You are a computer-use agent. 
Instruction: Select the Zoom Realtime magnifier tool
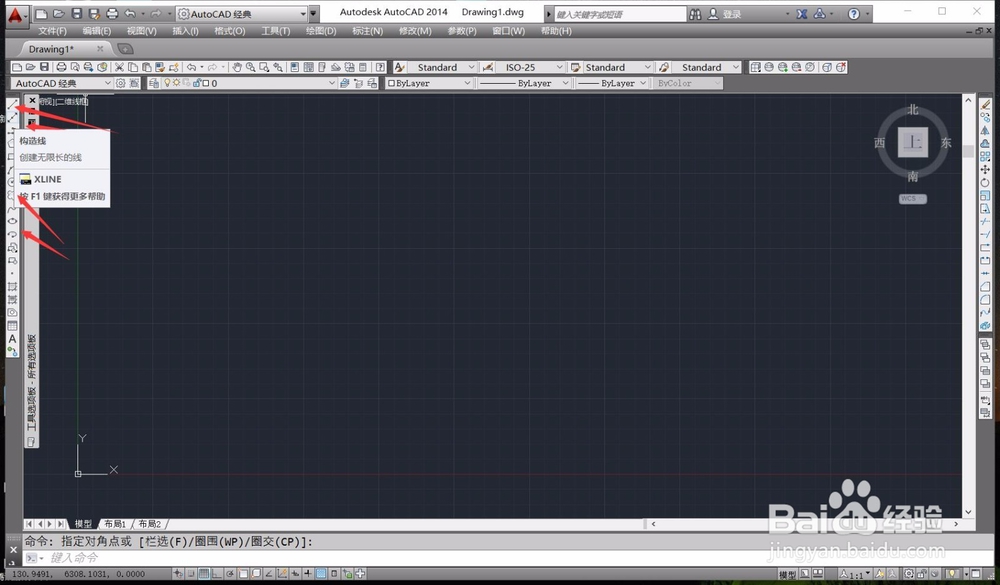point(251,67)
